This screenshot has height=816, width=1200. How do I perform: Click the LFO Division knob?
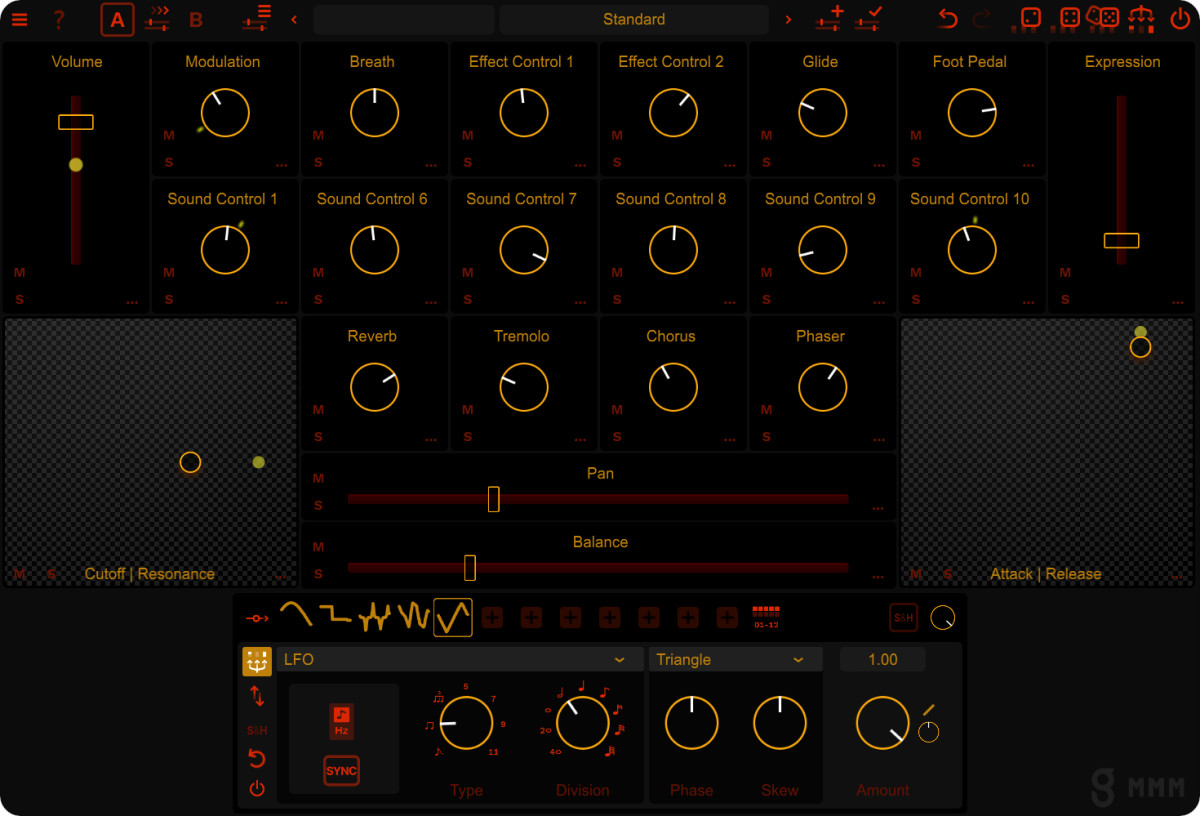[x=583, y=723]
